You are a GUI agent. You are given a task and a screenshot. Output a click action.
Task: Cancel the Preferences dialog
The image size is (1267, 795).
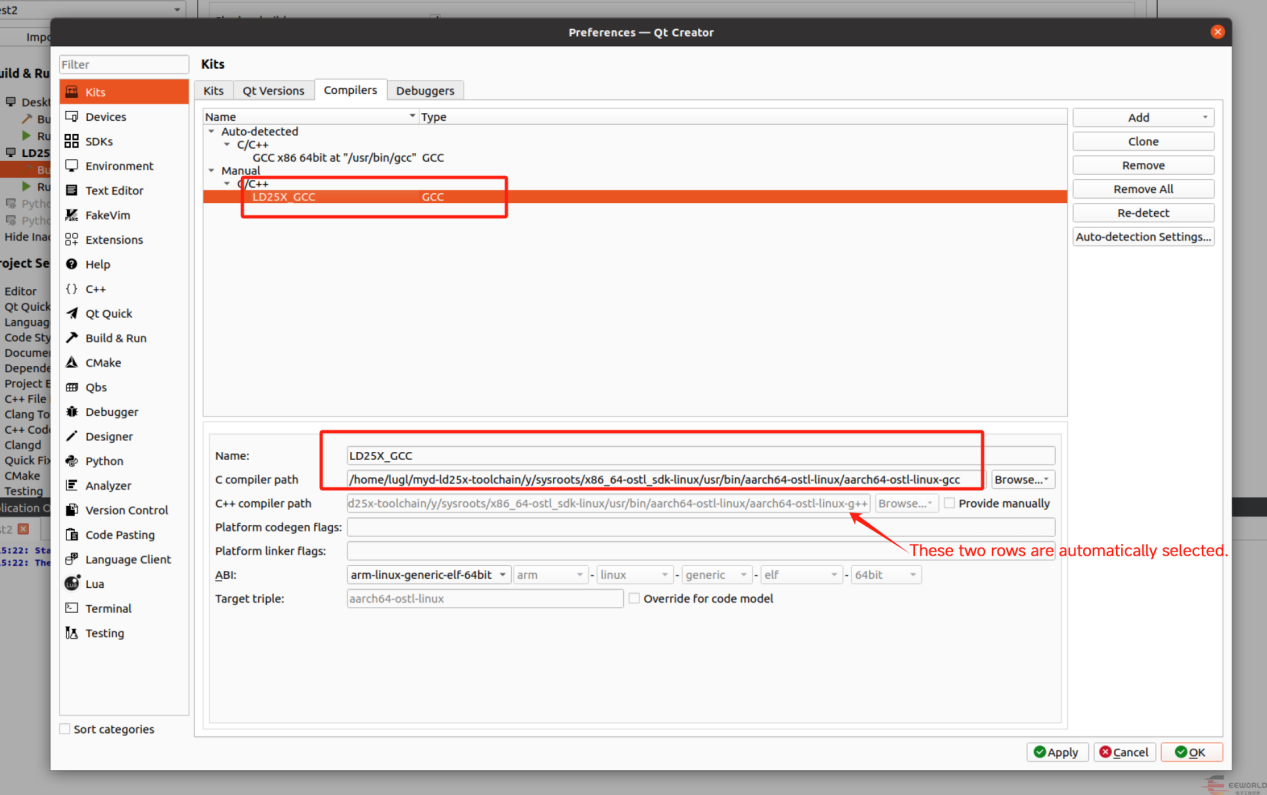pos(1124,752)
